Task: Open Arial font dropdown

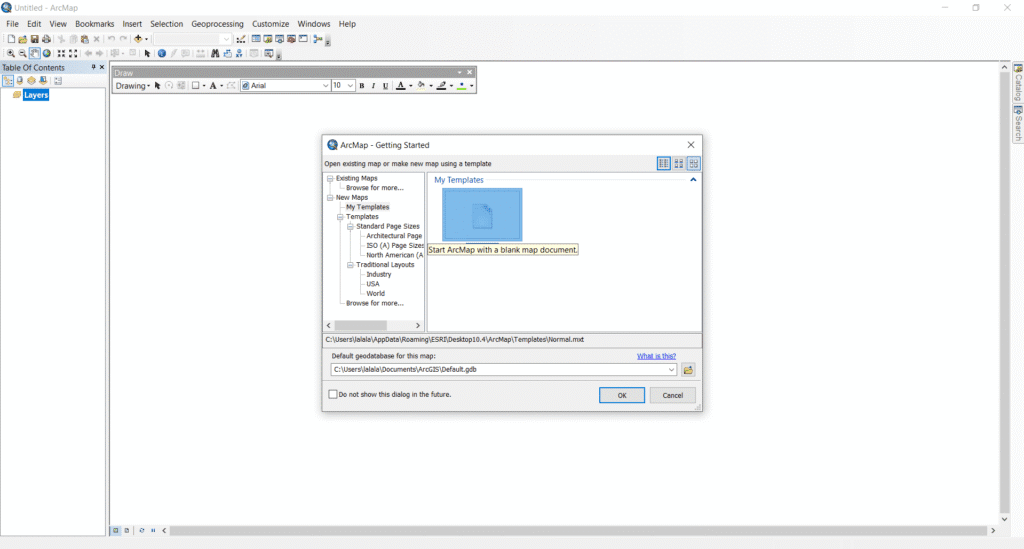Action: coord(325,86)
